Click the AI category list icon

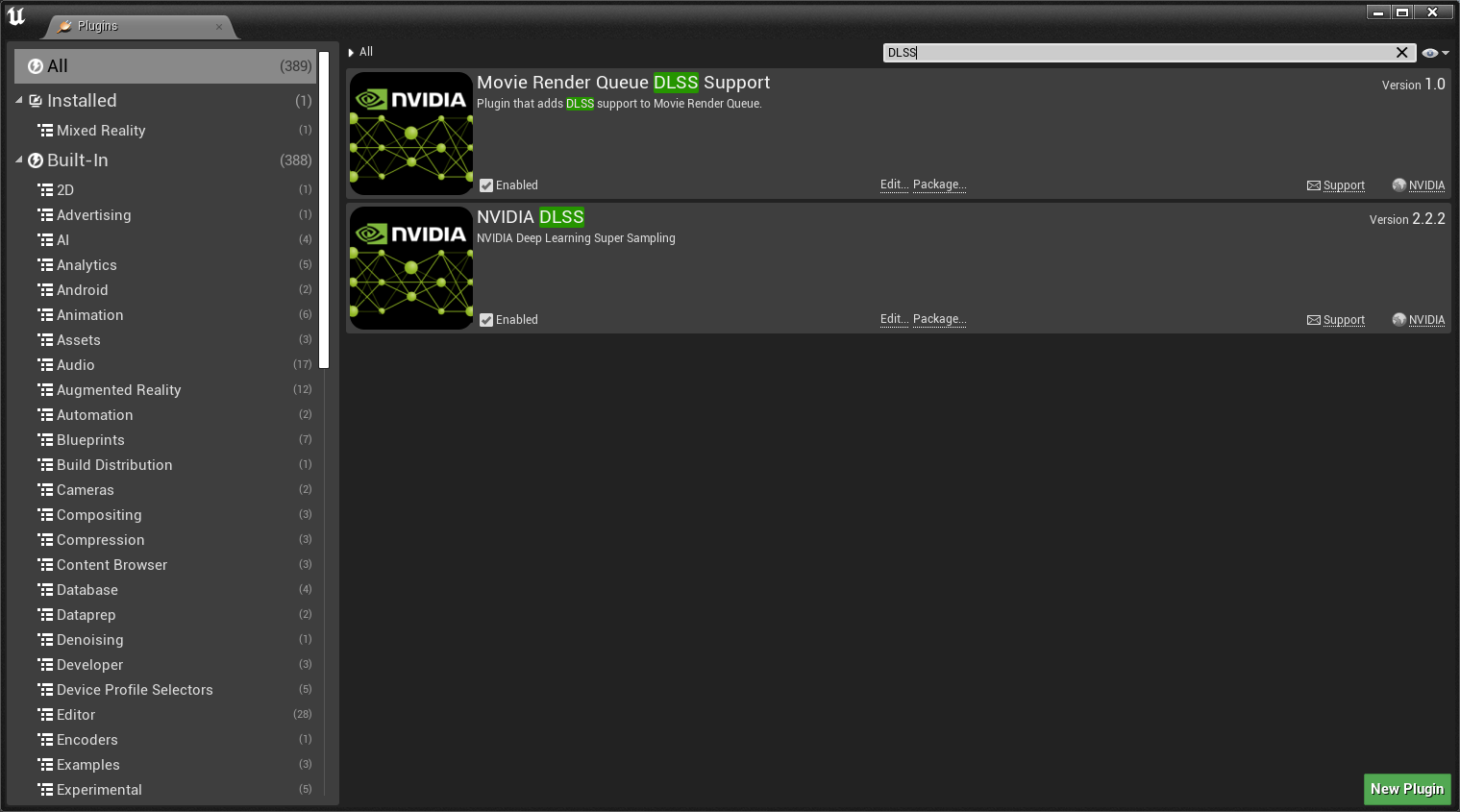click(x=45, y=240)
